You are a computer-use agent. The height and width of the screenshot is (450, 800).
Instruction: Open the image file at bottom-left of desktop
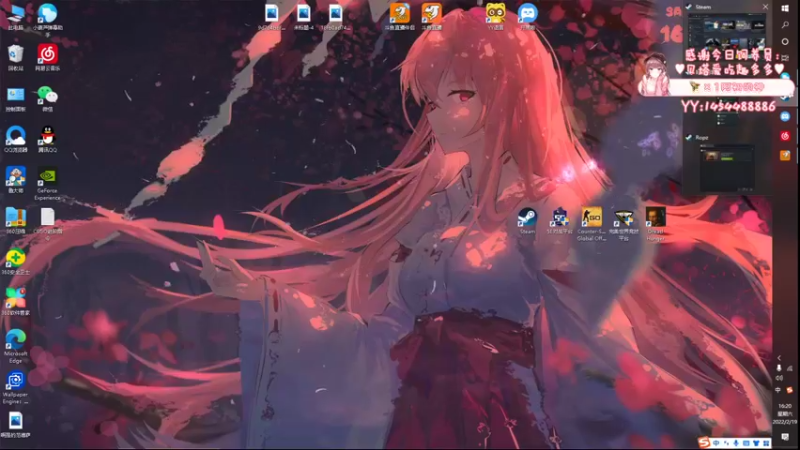16,426
